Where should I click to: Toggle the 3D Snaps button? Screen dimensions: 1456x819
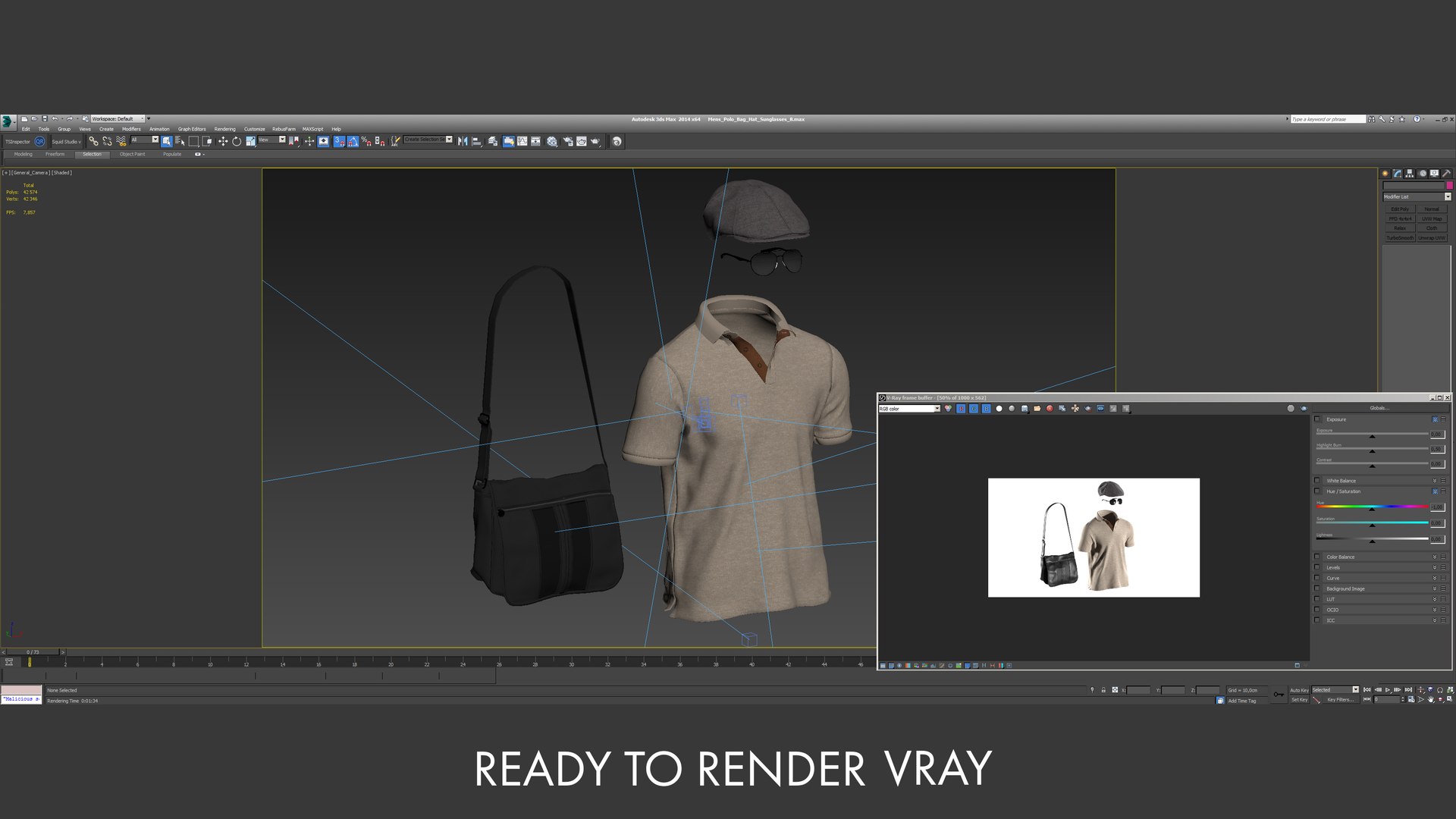point(339,141)
